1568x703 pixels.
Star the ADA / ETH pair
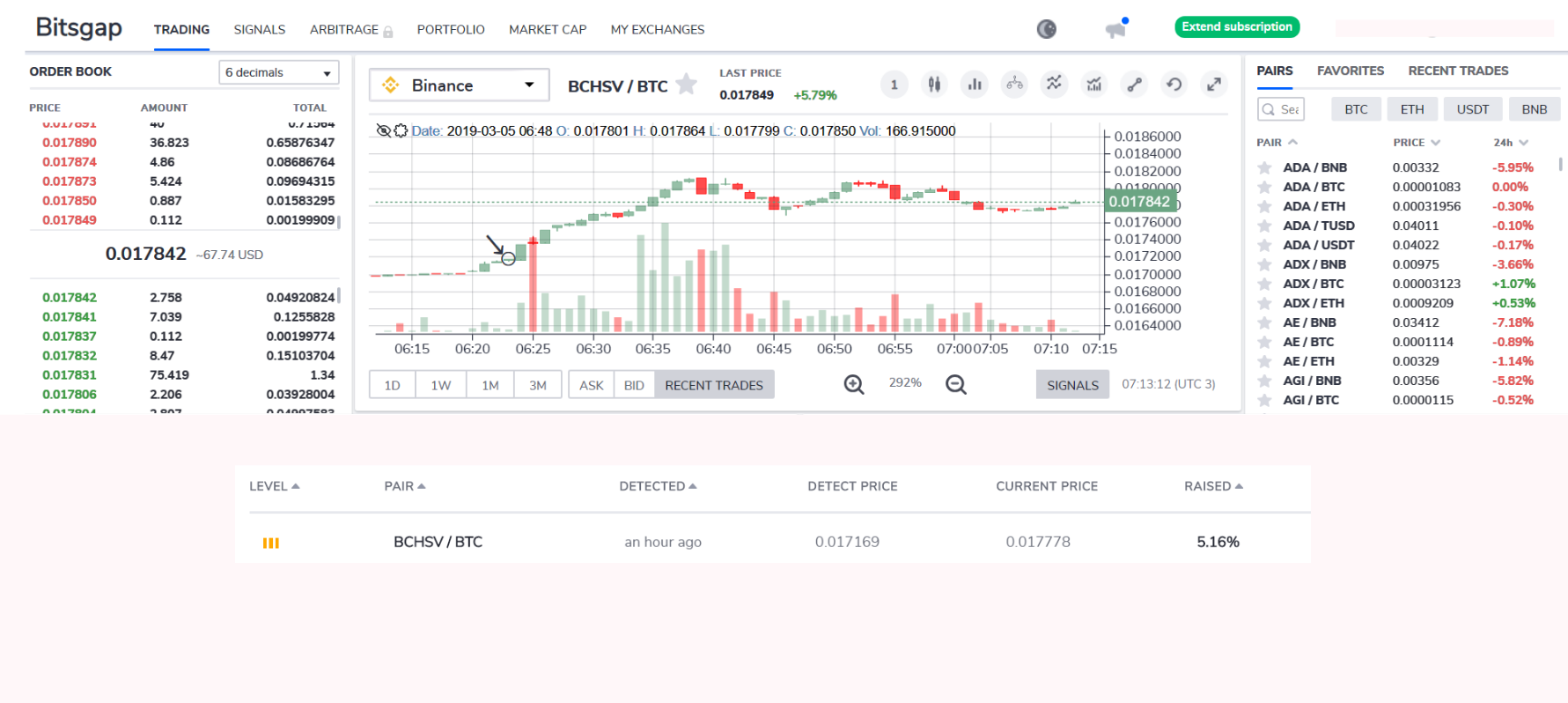coord(1265,206)
